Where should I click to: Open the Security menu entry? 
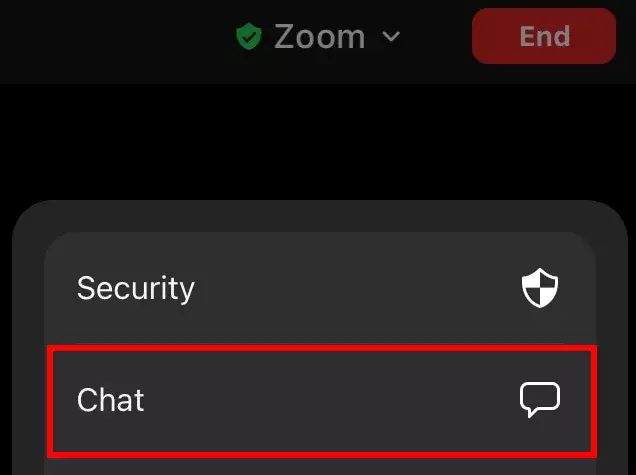pyautogui.click(x=320, y=289)
